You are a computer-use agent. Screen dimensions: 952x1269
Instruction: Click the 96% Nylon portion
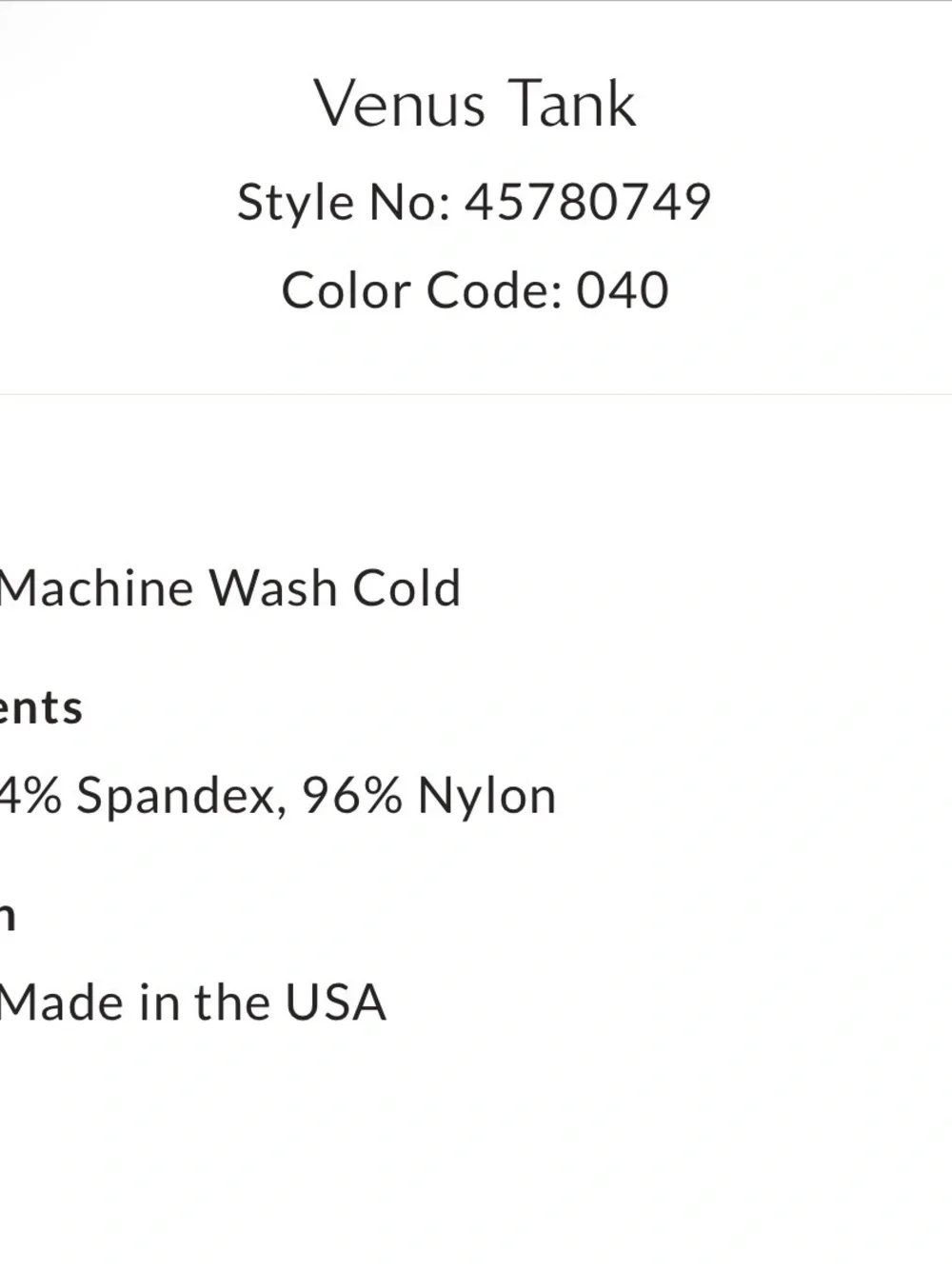429,795
